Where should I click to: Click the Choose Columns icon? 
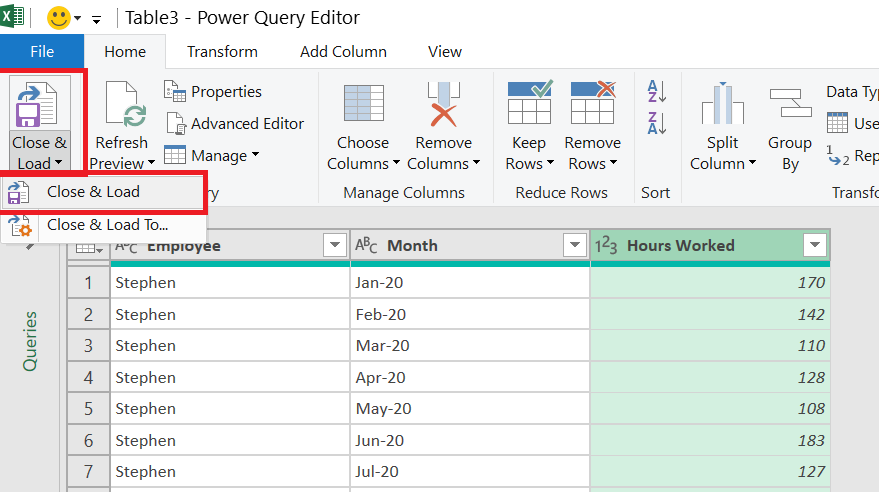[363, 105]
